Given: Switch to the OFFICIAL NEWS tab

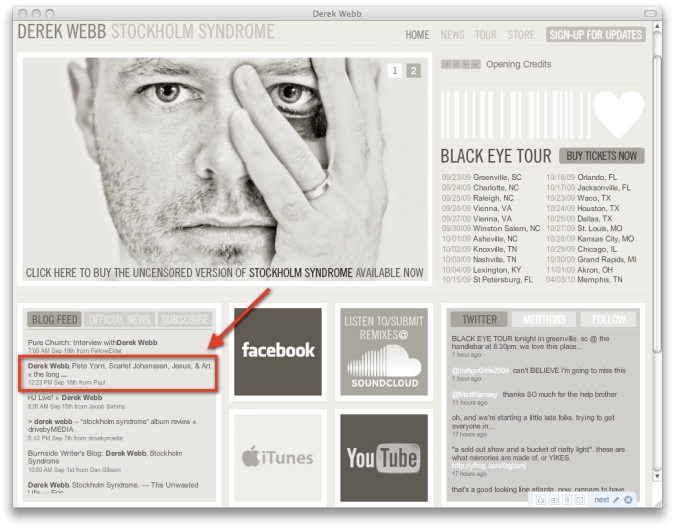Looking at the screenshot, I should pos(120,320).
